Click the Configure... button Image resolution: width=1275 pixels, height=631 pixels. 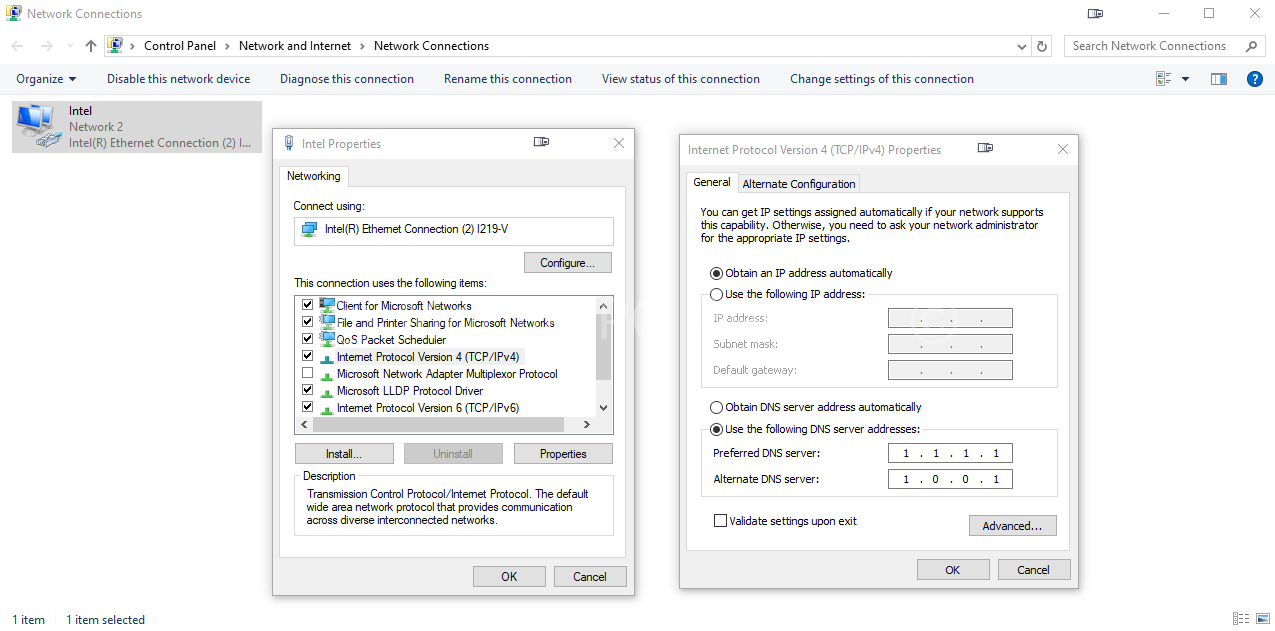[x=568, y=263]
